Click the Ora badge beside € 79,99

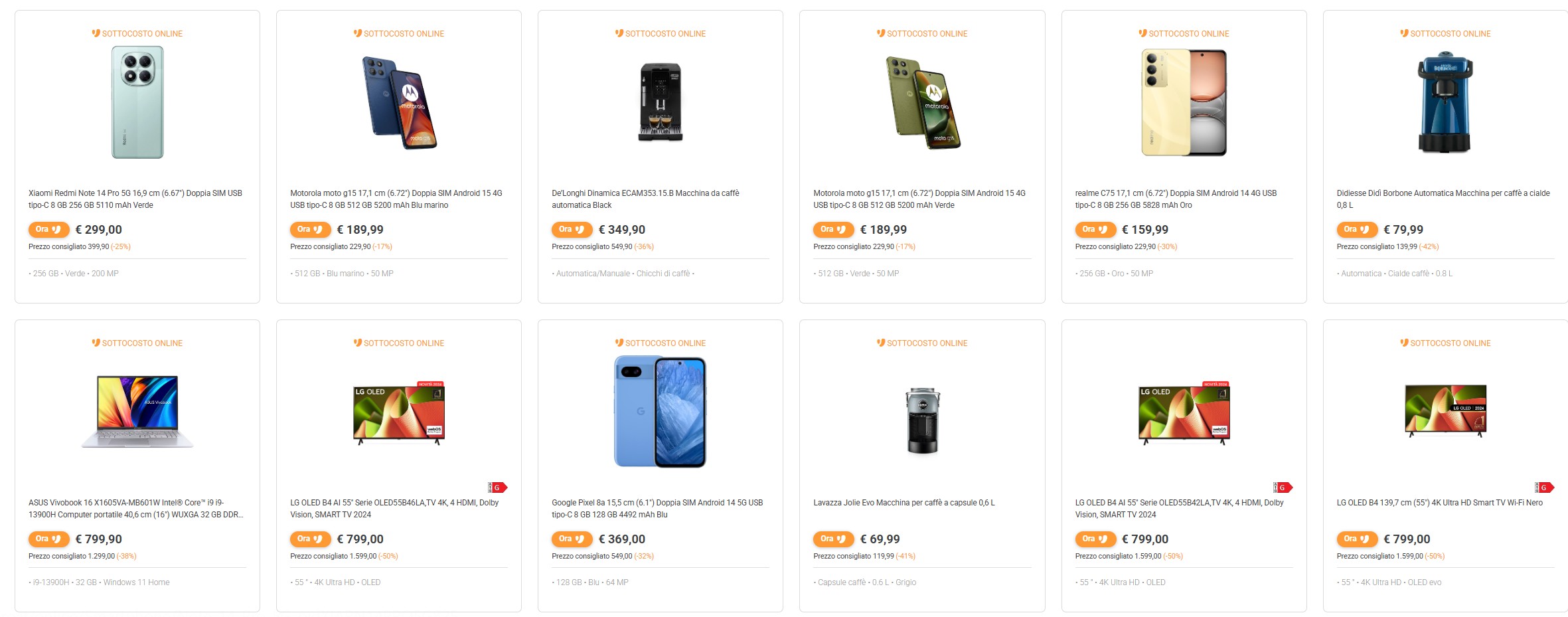(x=1357, y=230)
